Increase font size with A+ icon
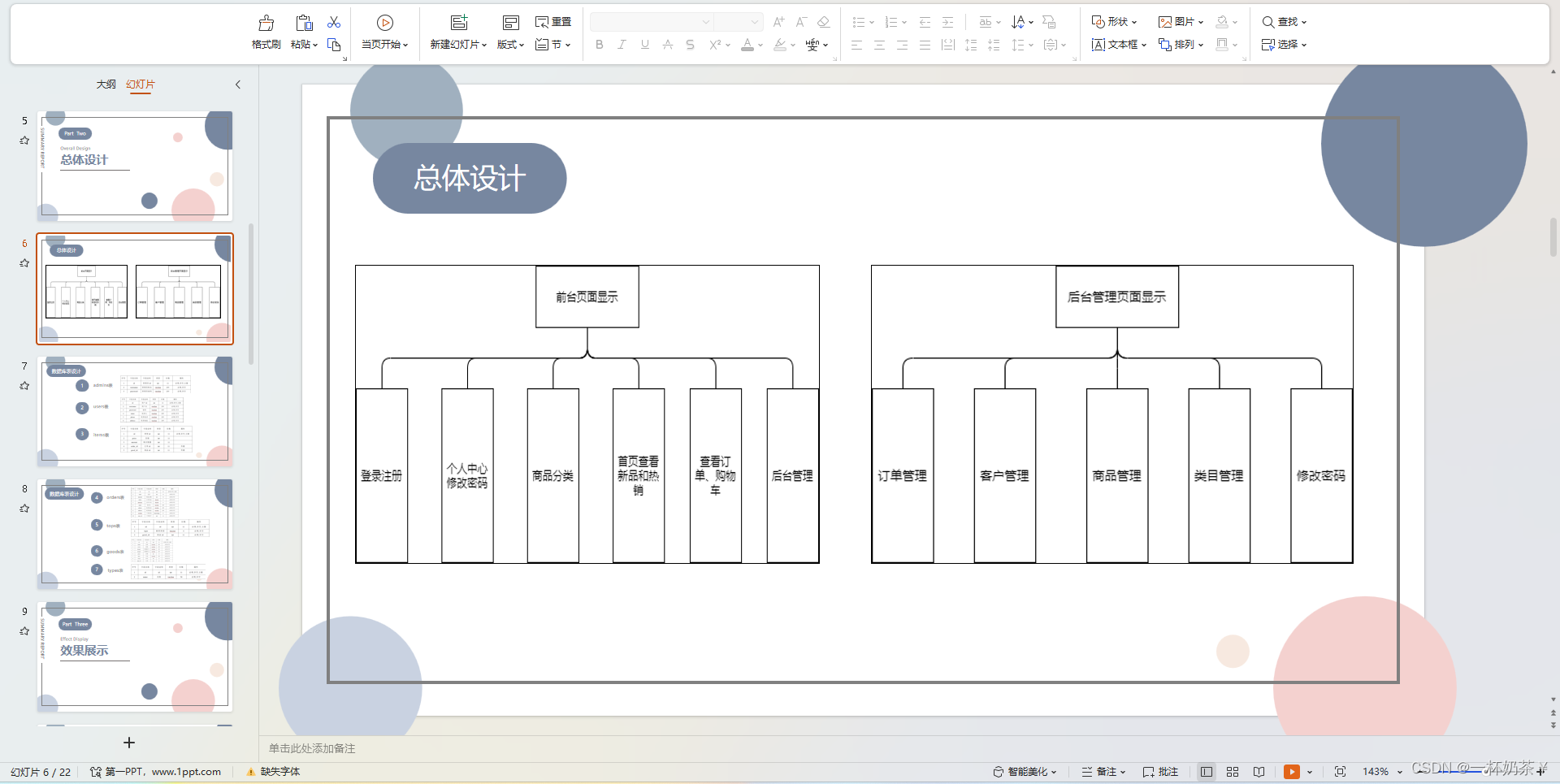Screen dimensions: 1560x784 coord(778,22)
